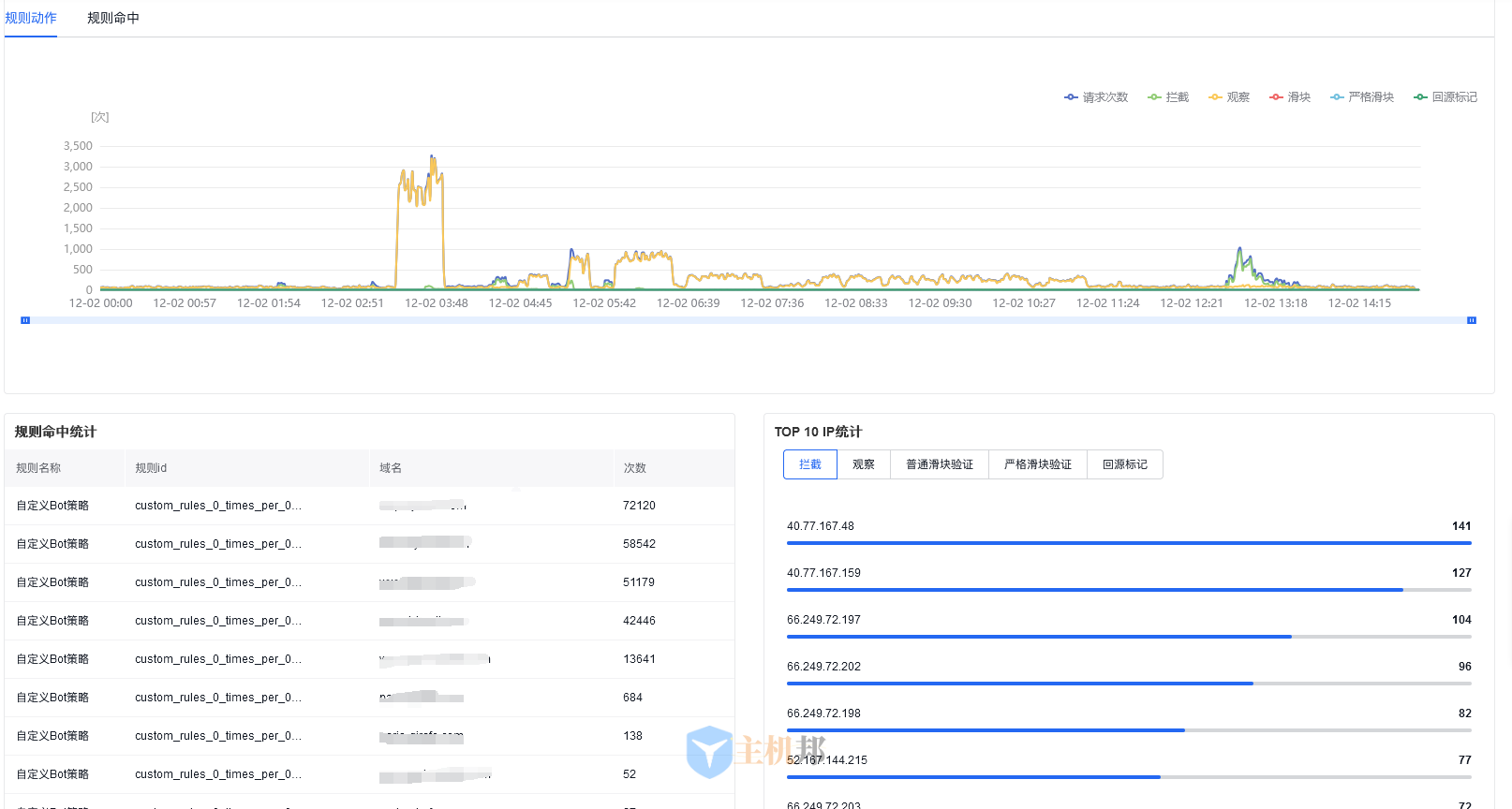Click the IP address 52.167.144.215
This screenshot has height=809, width=1512.
[827, 760]
